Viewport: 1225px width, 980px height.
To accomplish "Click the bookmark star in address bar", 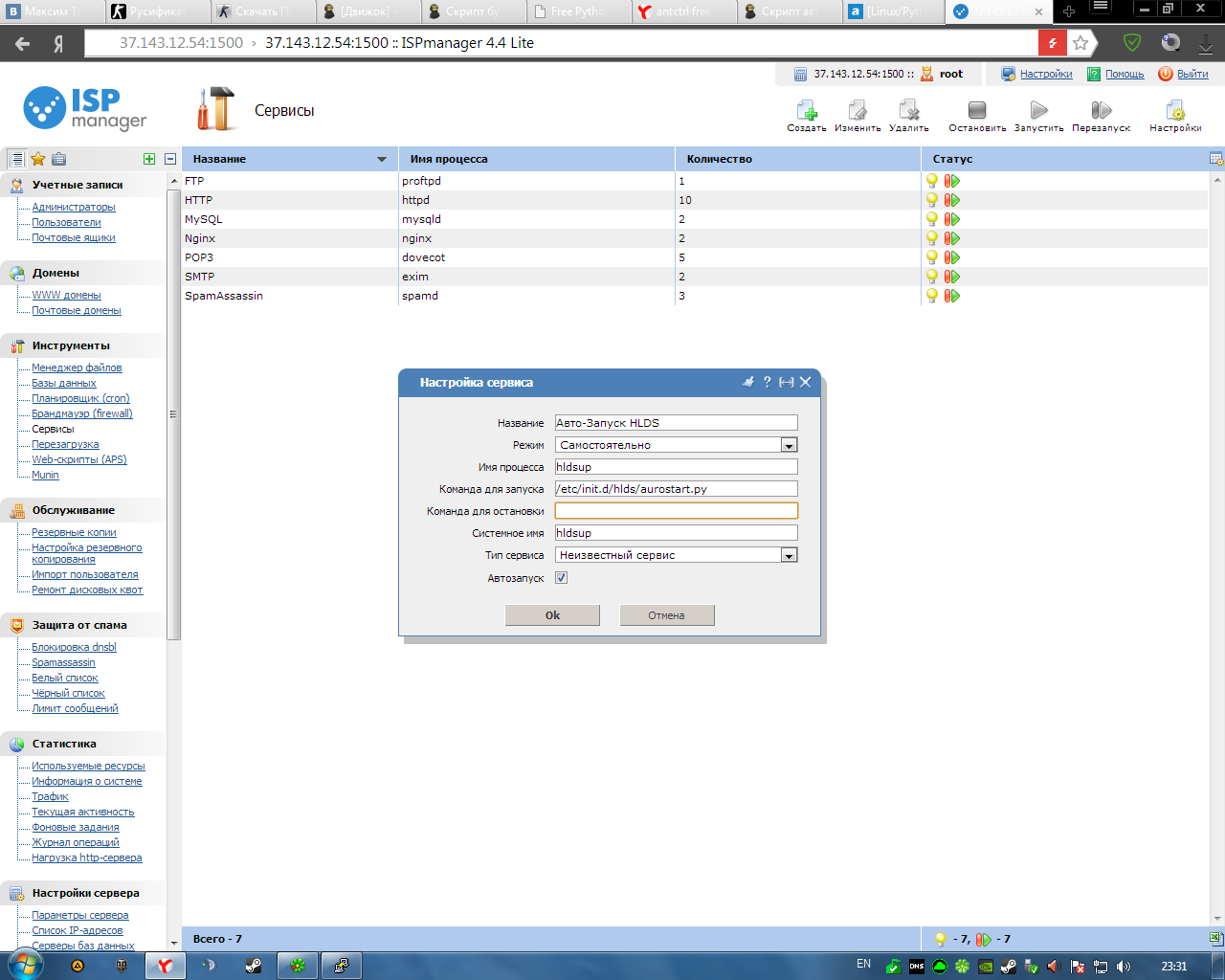I will (1080, 43).
